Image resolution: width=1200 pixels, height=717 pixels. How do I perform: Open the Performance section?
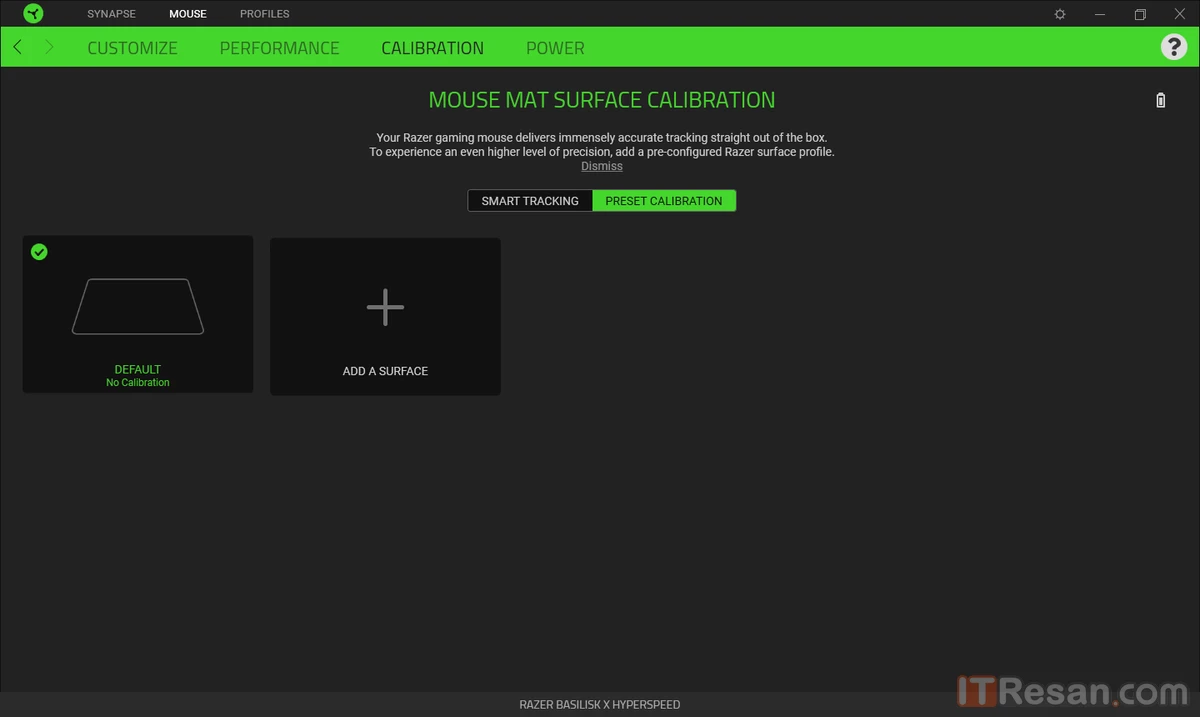click(x=279, y=48)
